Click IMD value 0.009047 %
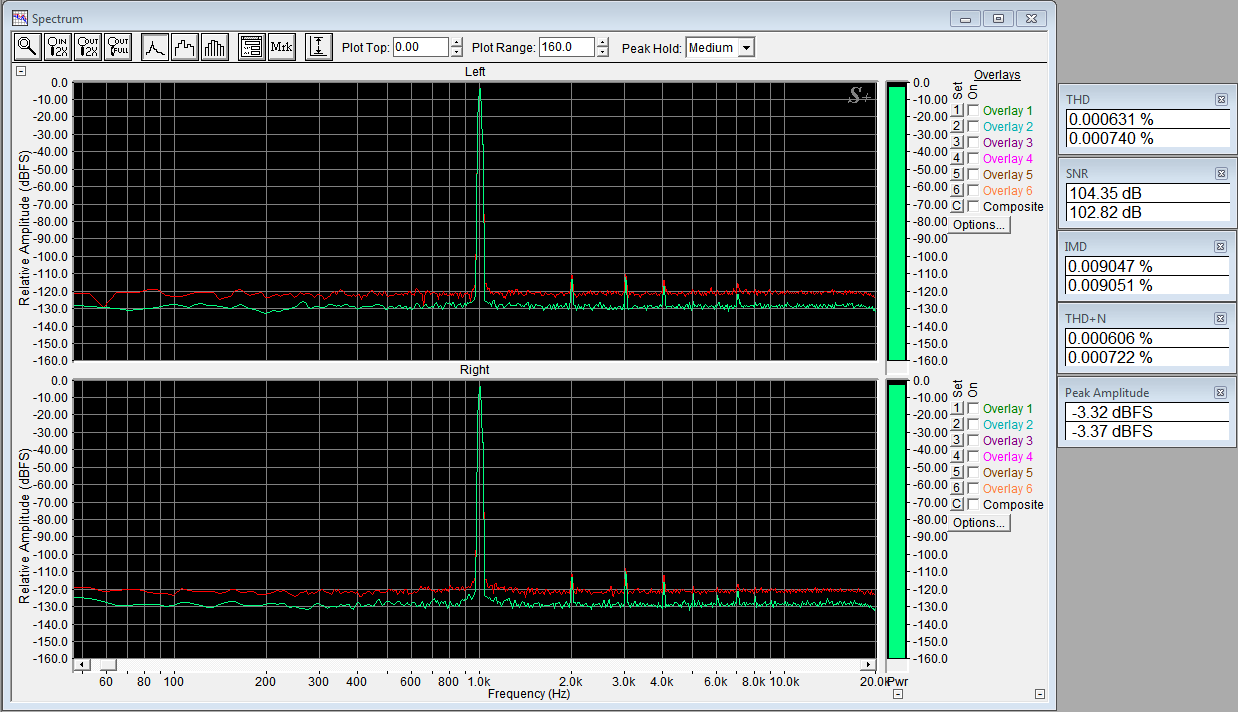This screenshot has height=712, width=1238. coord(1147,266)
